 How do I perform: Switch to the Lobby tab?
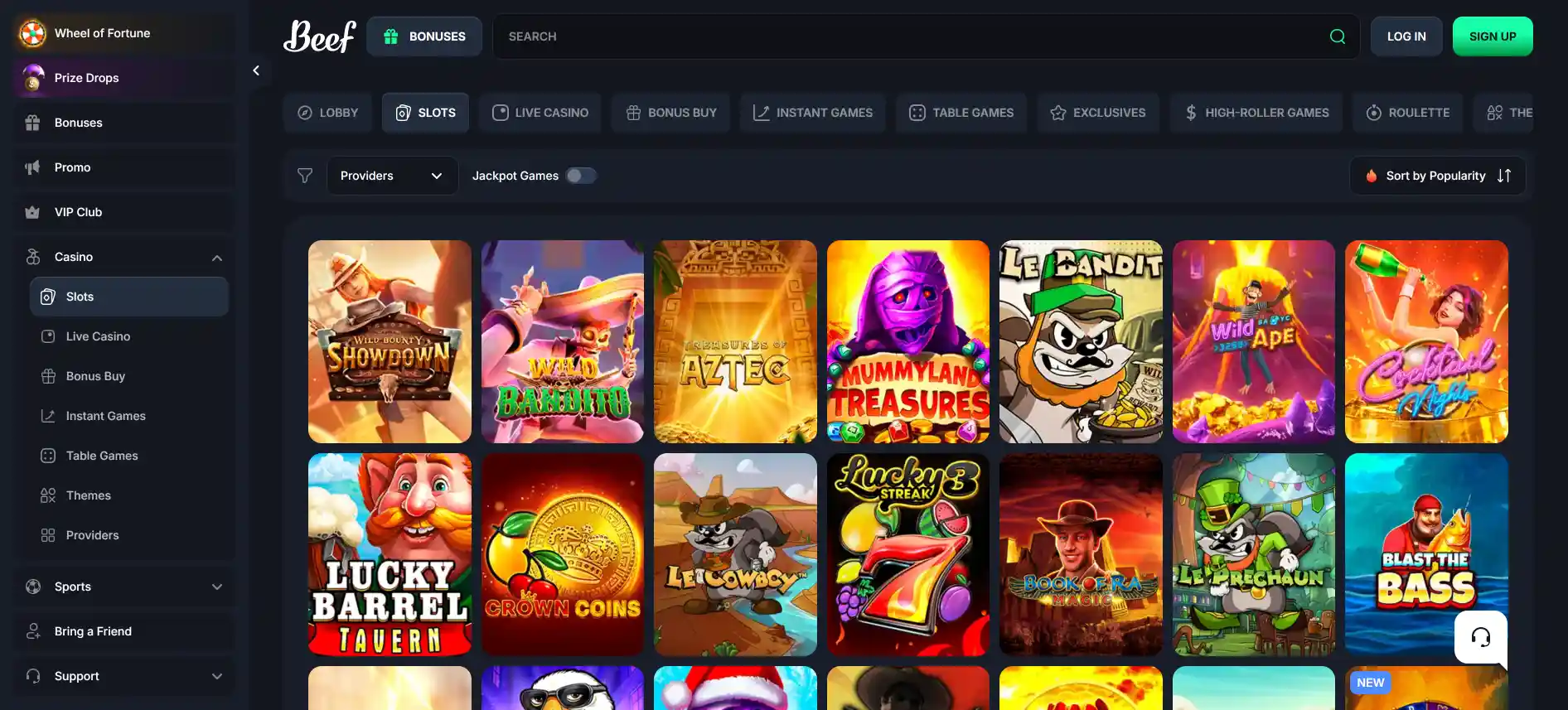tap(327, 113)
